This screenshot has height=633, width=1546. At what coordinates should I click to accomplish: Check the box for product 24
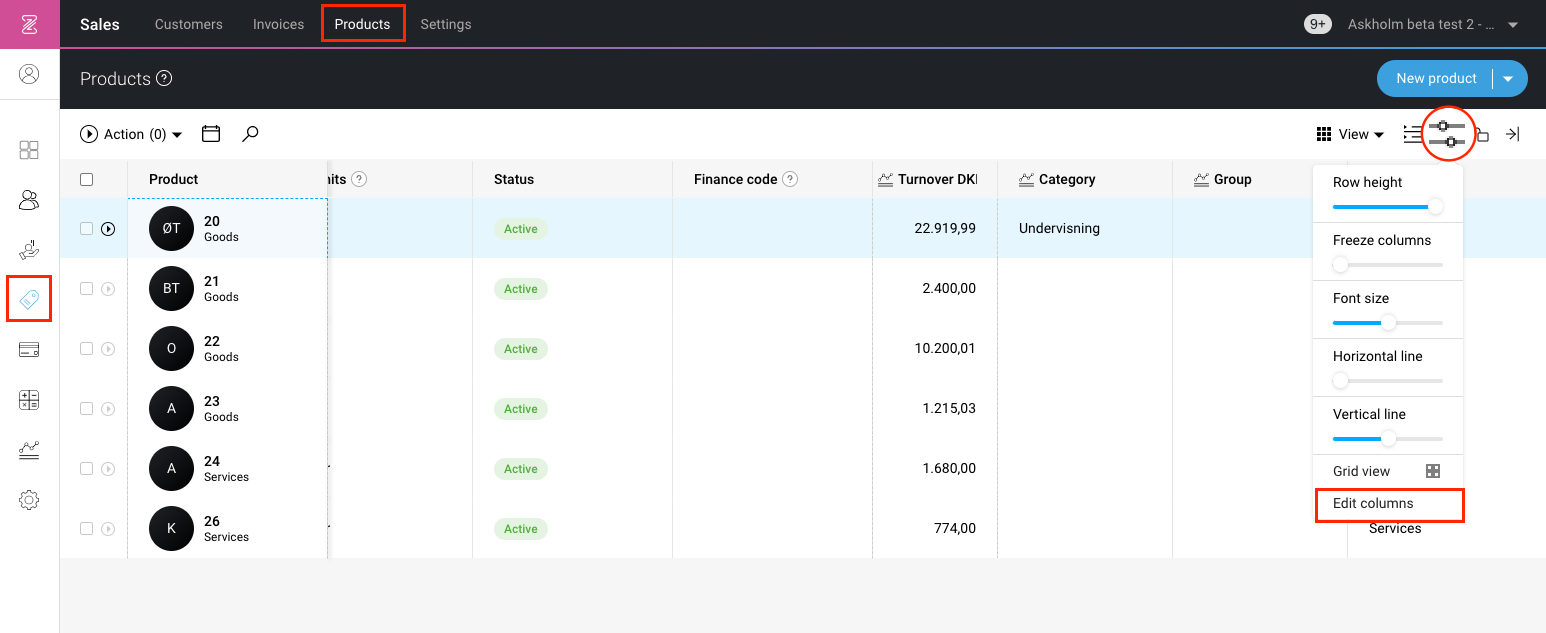click(86, 469)
